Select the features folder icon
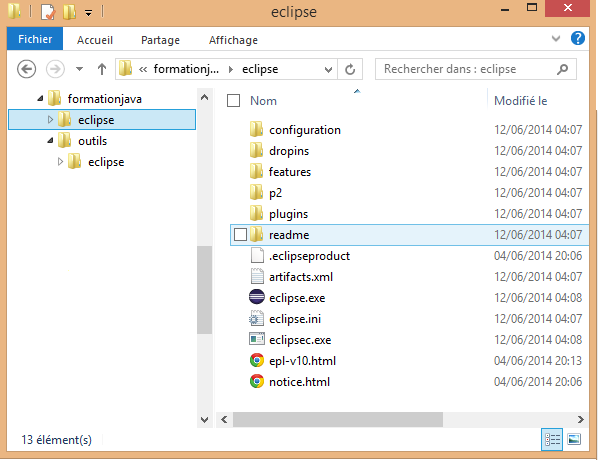The width and height of the screenshot is (598, 460). (x=256, y=171)
